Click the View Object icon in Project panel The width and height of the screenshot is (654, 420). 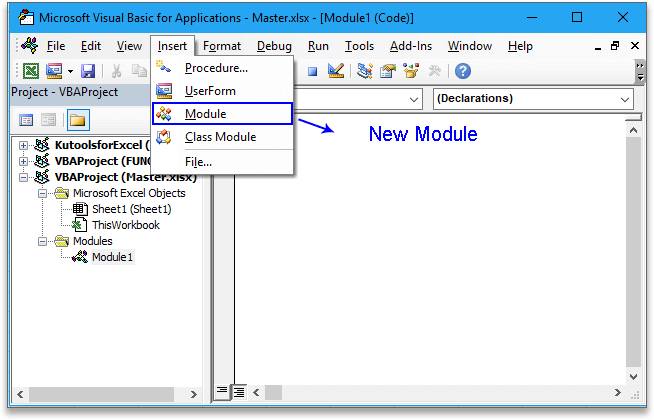[48, 121]
